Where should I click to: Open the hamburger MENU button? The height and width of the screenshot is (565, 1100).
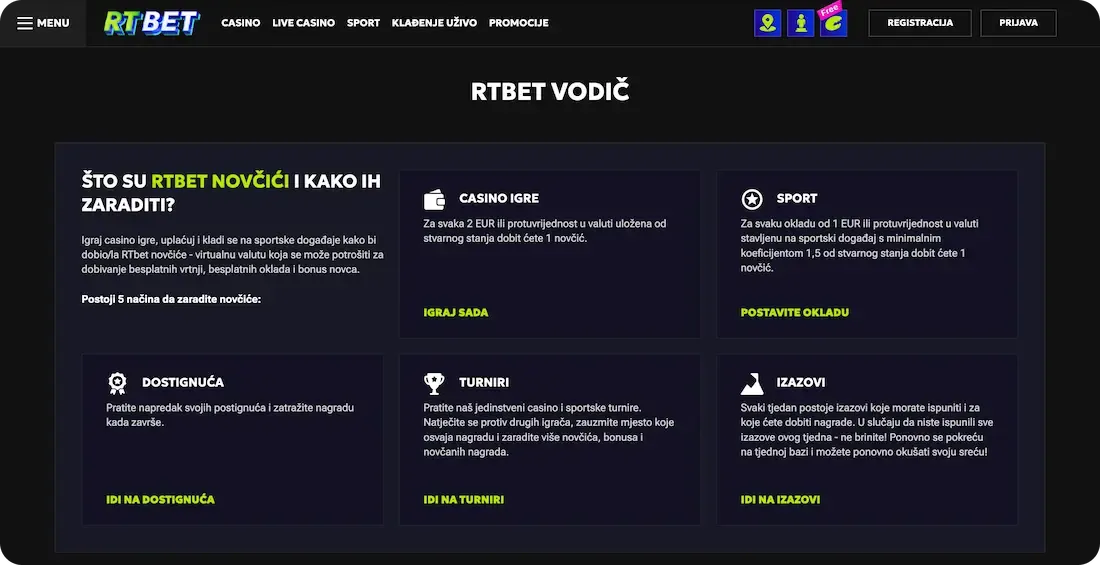click(43, 23)
